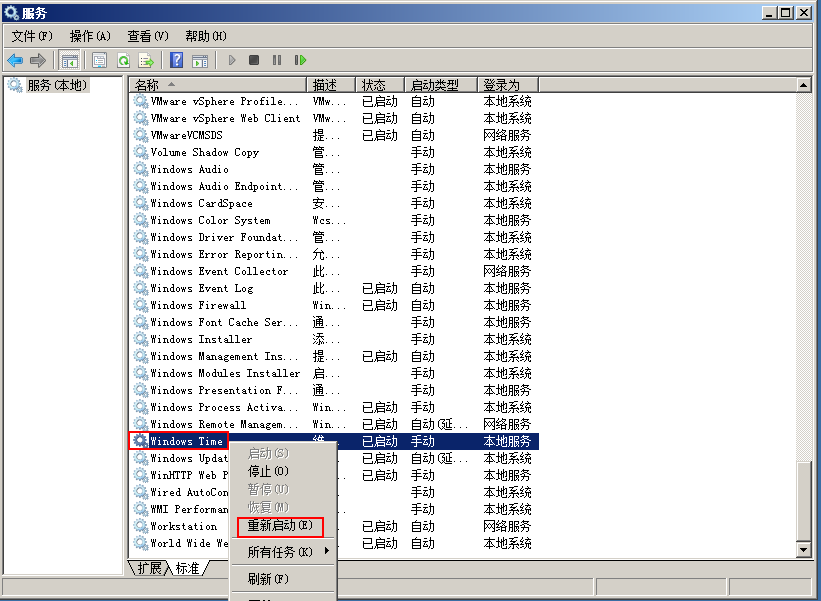Click the vertical scrollbar thumb

point(803,502)
